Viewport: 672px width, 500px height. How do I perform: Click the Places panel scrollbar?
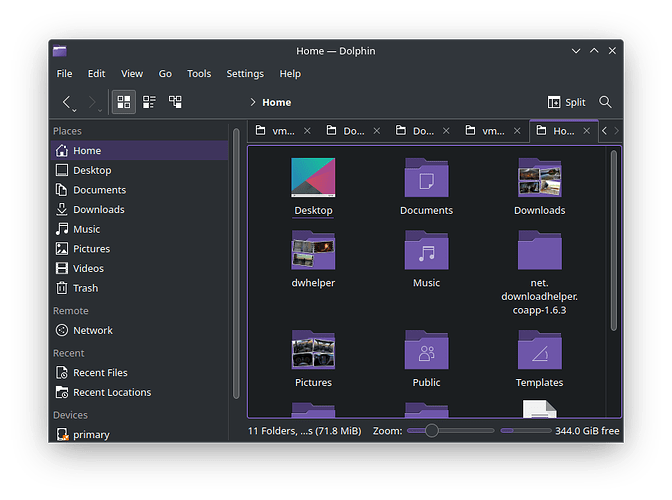tap(236, 263)
